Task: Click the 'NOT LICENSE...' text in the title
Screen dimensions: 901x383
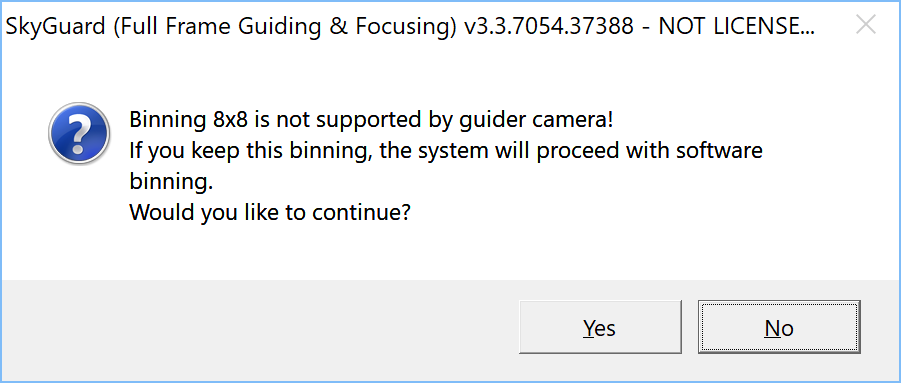Action: click(x=737, y=26)
